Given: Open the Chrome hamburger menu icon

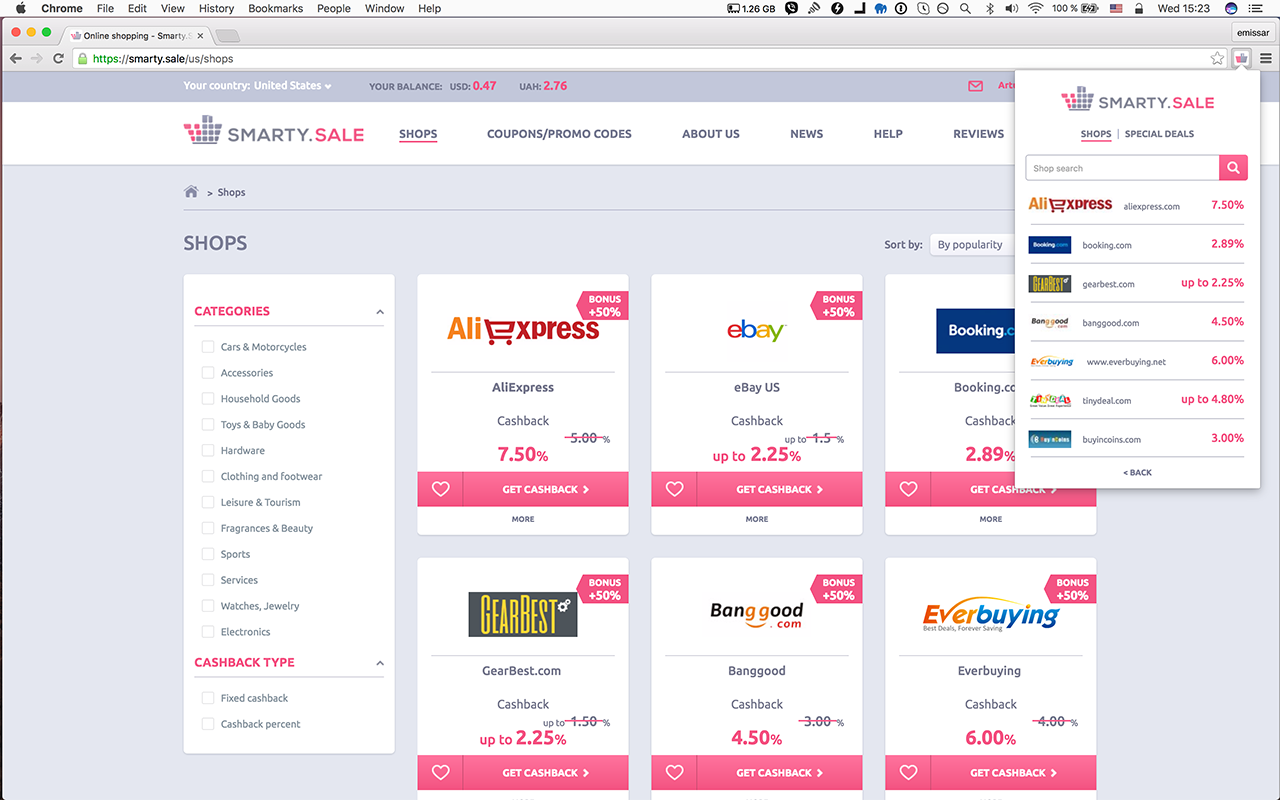Looking at the screenshot, I should [1266, 59].
